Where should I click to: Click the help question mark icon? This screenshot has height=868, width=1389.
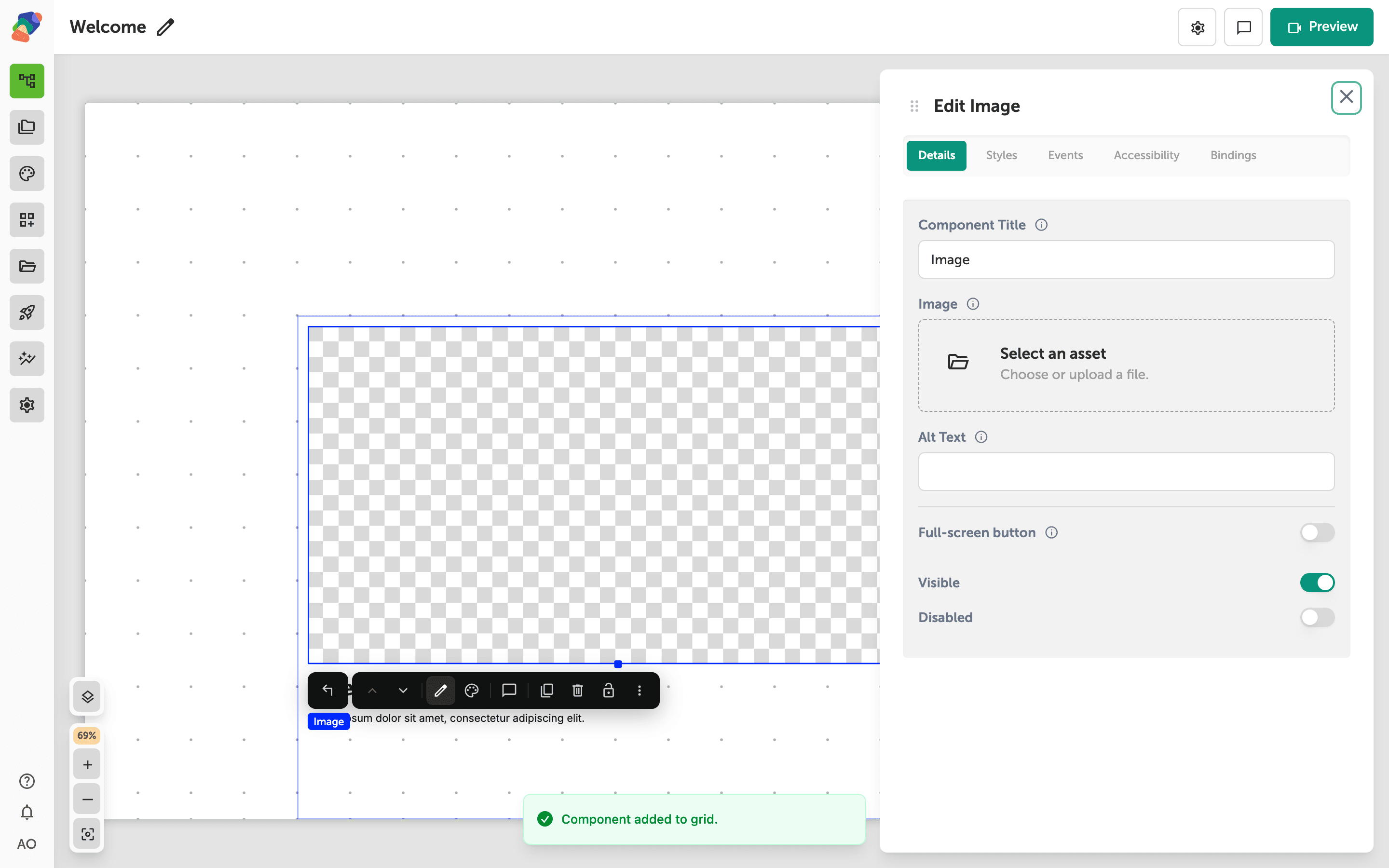(x=27, y=781)
